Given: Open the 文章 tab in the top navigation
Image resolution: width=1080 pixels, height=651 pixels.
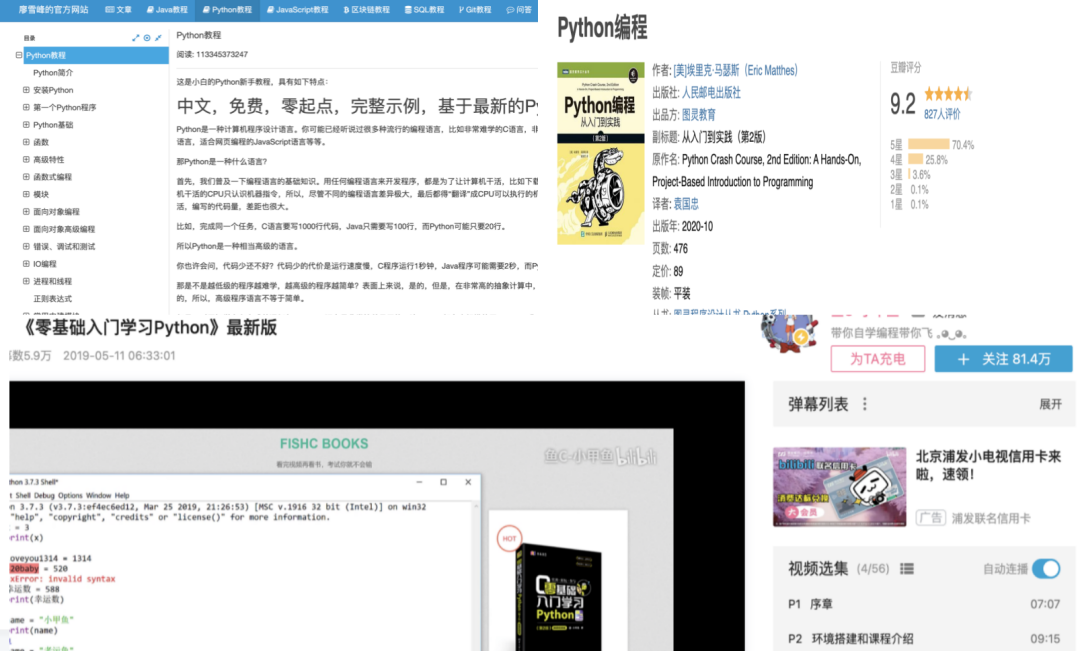Looking at the screenshot, I should click(118, 10).
